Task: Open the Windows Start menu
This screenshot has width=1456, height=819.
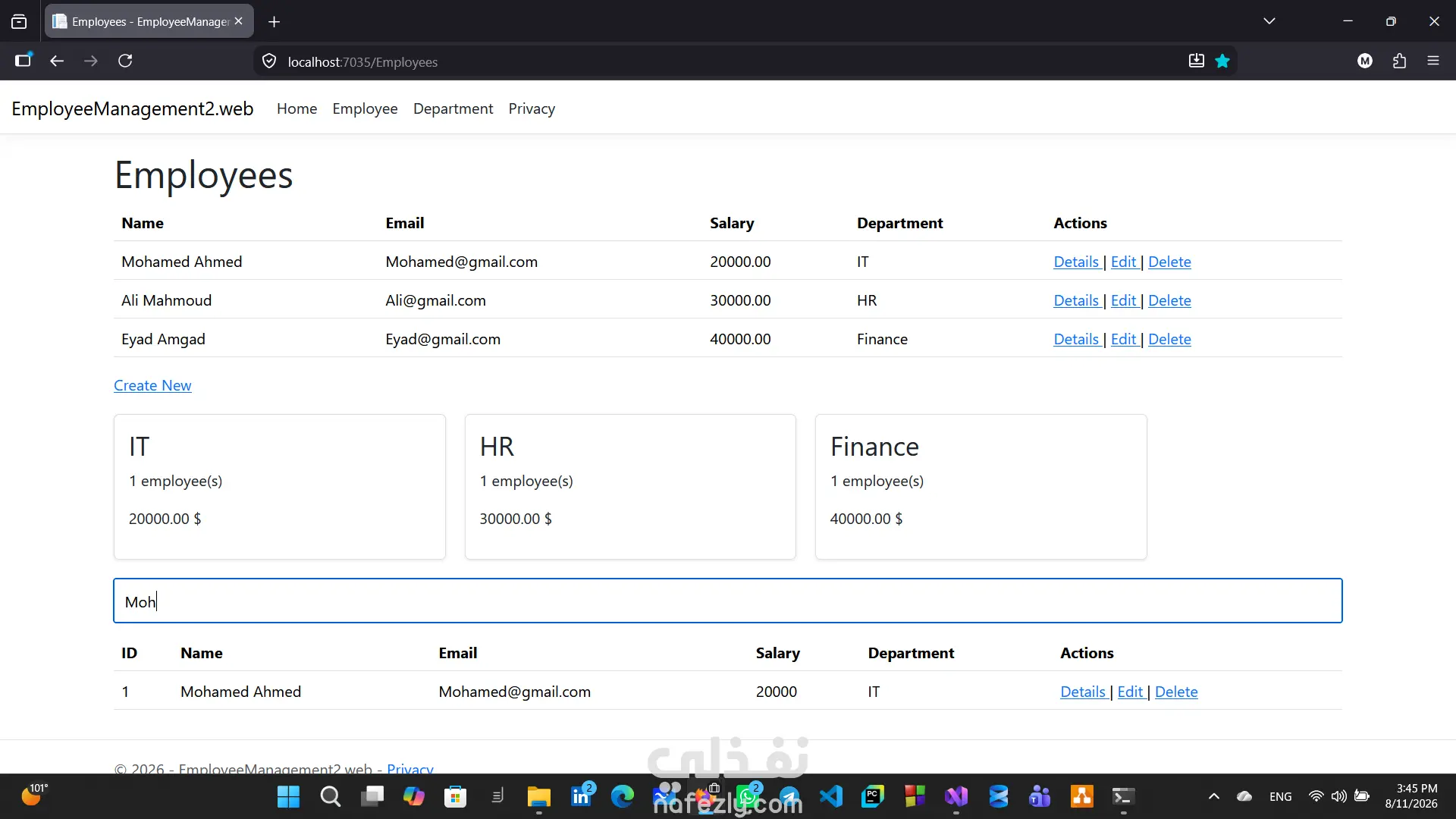Action: pyautogui.click(x=289, y=796)
